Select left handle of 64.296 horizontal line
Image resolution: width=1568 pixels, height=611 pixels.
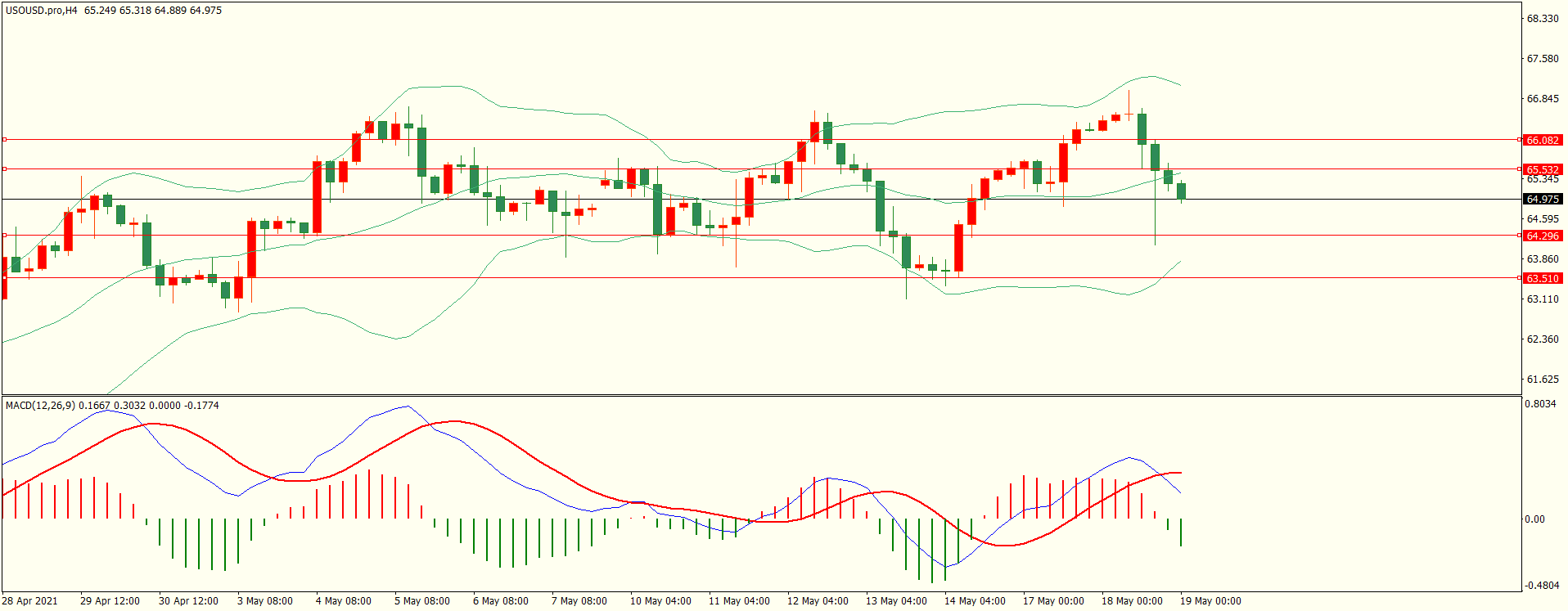[5, 236]
